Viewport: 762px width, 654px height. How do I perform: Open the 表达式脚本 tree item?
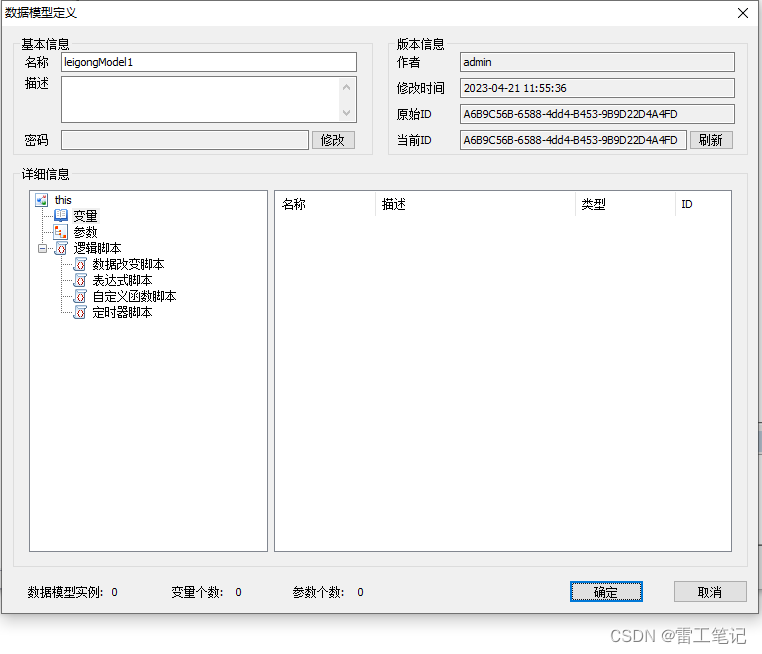[x=122, y=280]
